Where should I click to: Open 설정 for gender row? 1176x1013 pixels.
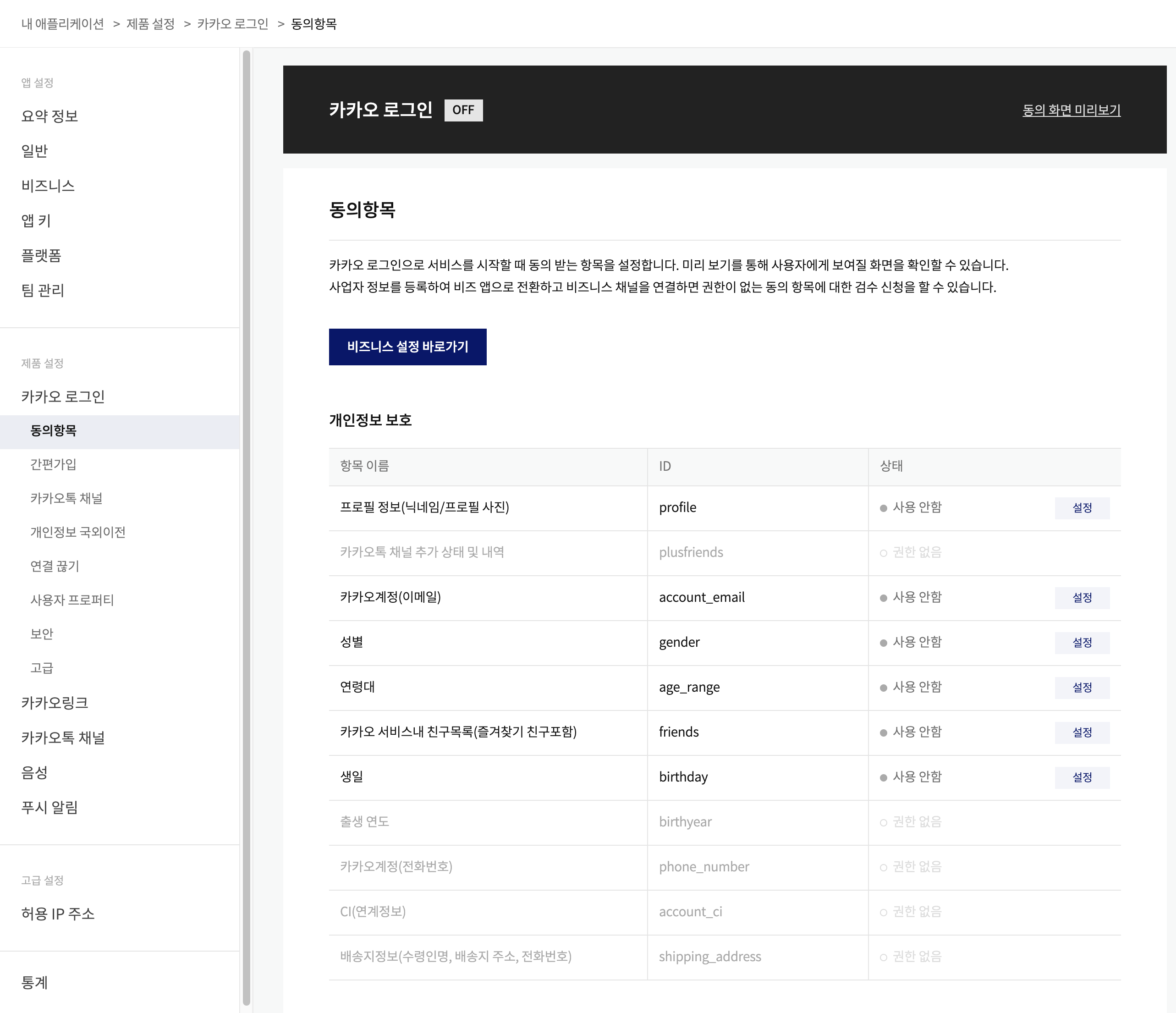tap(1081, 643)
